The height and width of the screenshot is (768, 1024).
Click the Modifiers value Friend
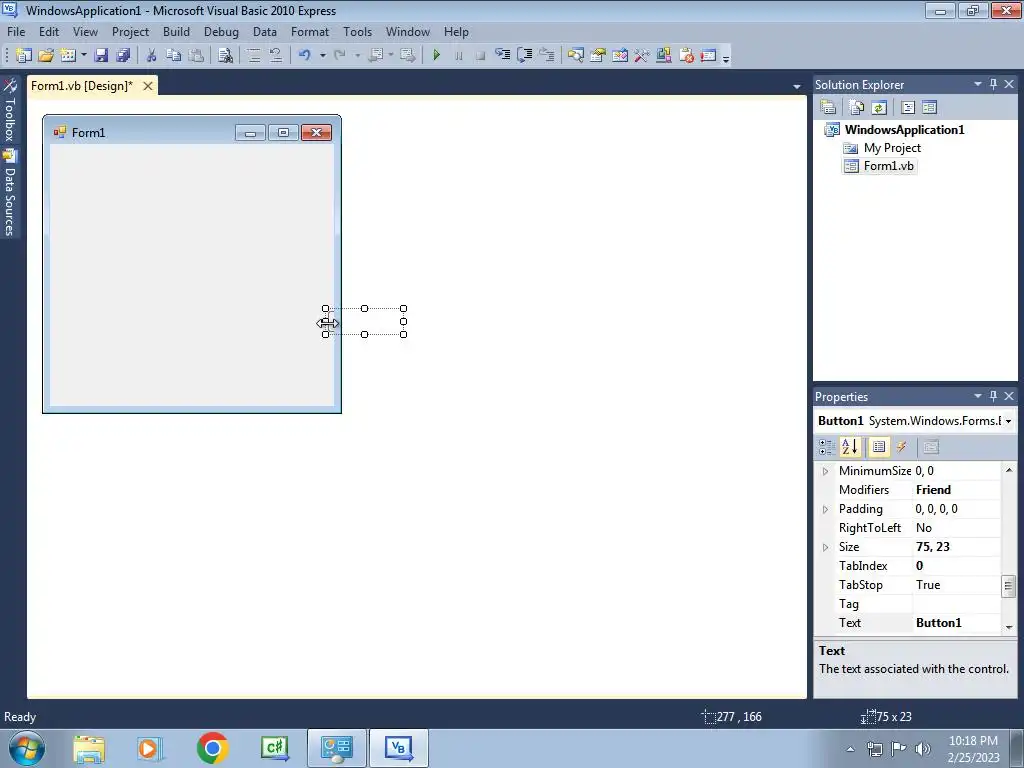[933, 490]
